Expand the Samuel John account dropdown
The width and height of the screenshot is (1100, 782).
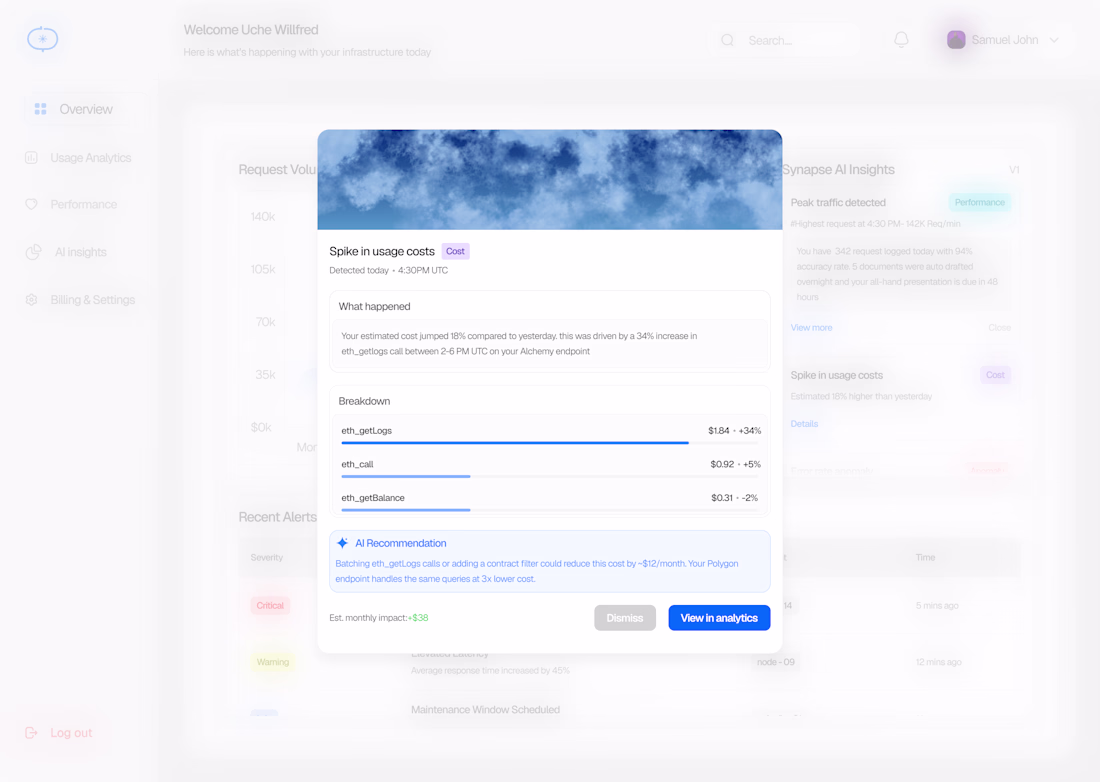tap(1054, 40)
